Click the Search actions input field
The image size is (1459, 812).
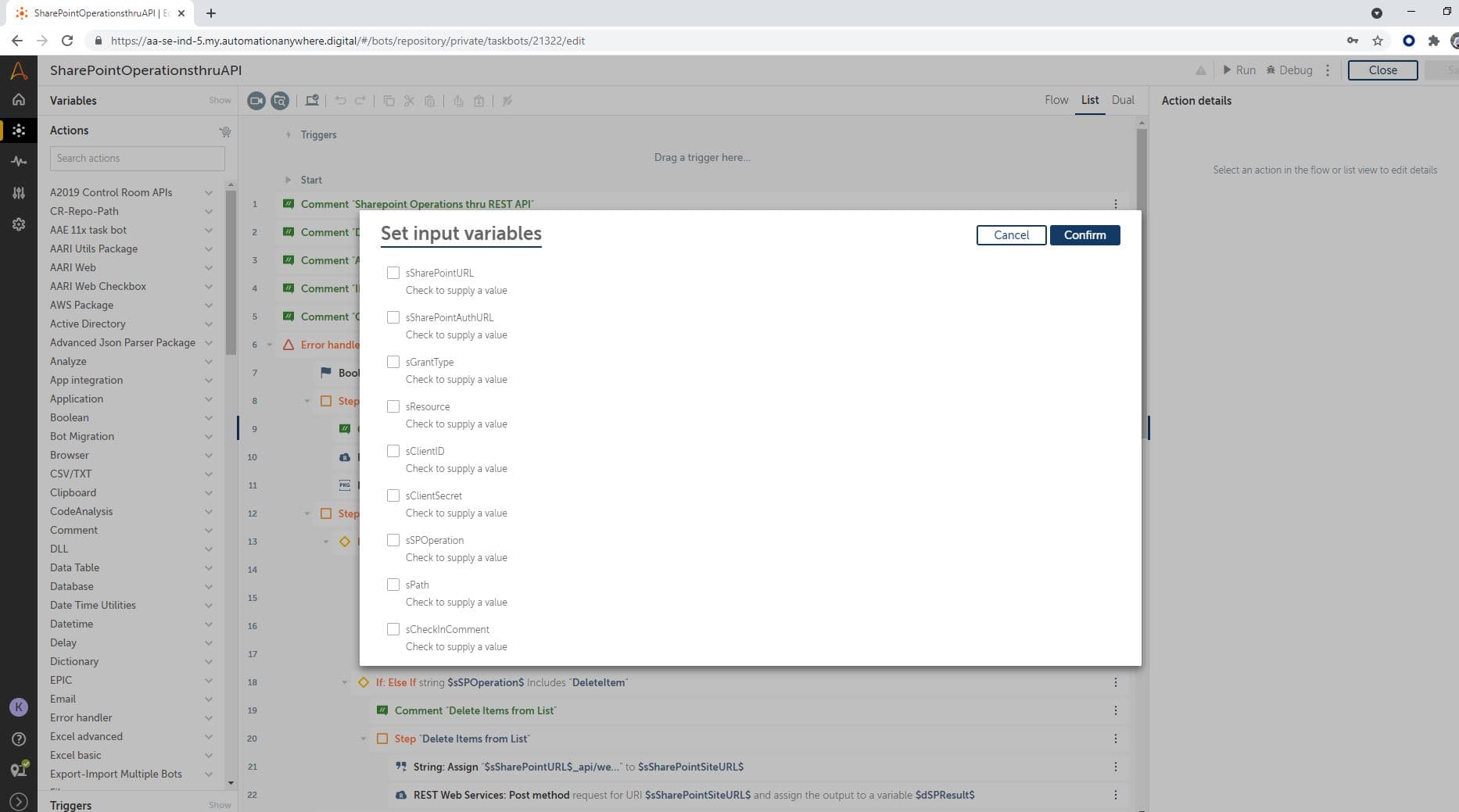[x=138, y=158]
